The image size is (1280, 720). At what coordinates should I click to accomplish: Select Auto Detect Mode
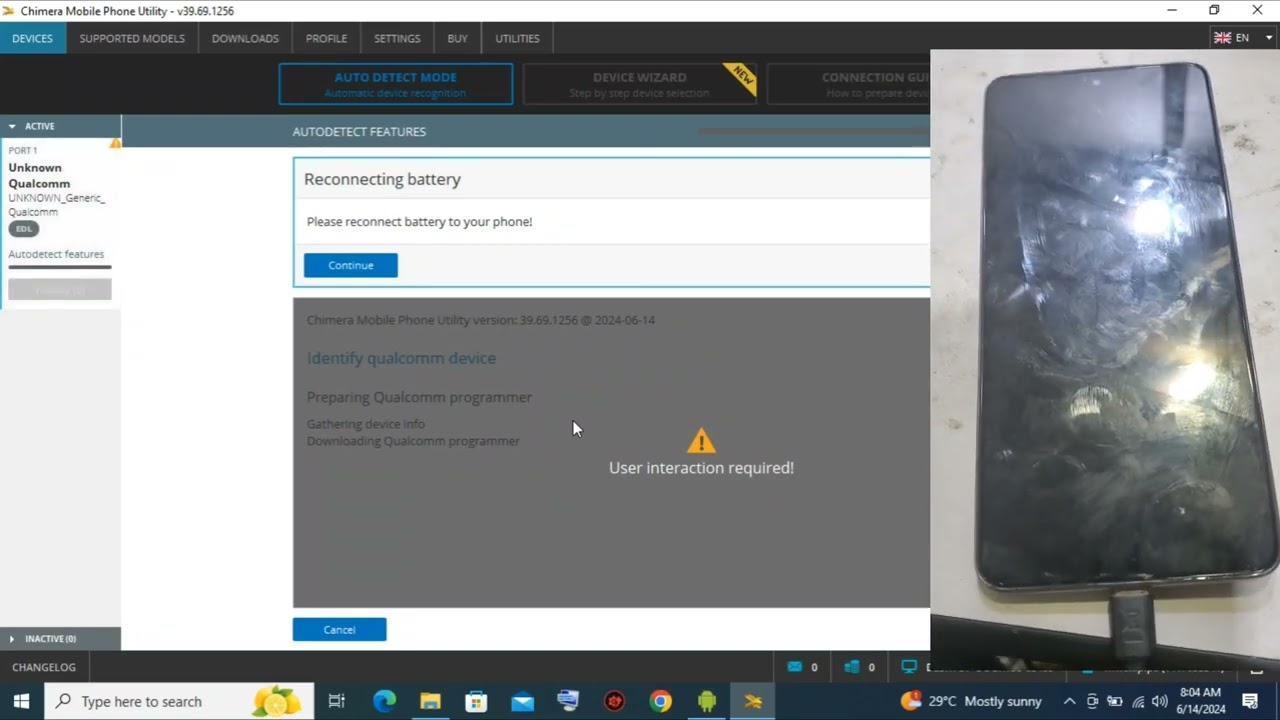click(396, 84)
